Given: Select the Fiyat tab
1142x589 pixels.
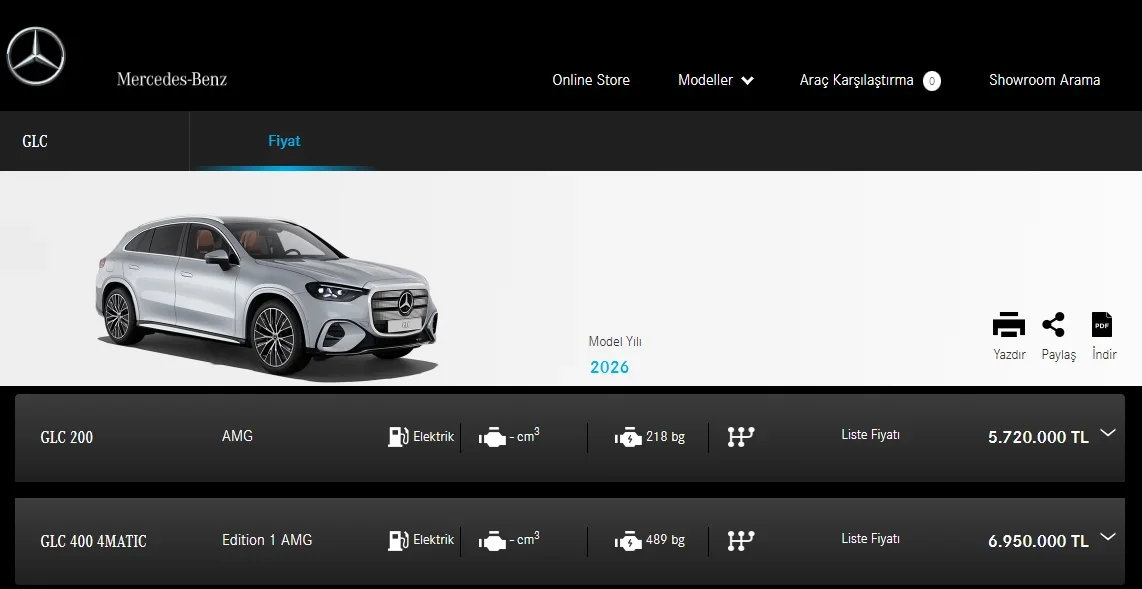Looking at the screenshot, I should coord(284,141).
